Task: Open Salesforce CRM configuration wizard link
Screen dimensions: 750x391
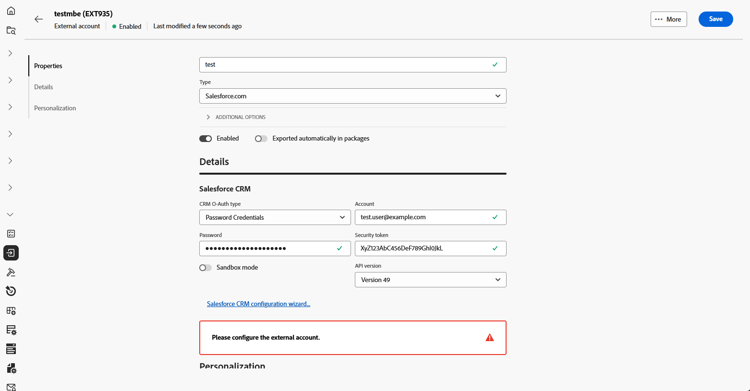Action: [x=258, y=304]
